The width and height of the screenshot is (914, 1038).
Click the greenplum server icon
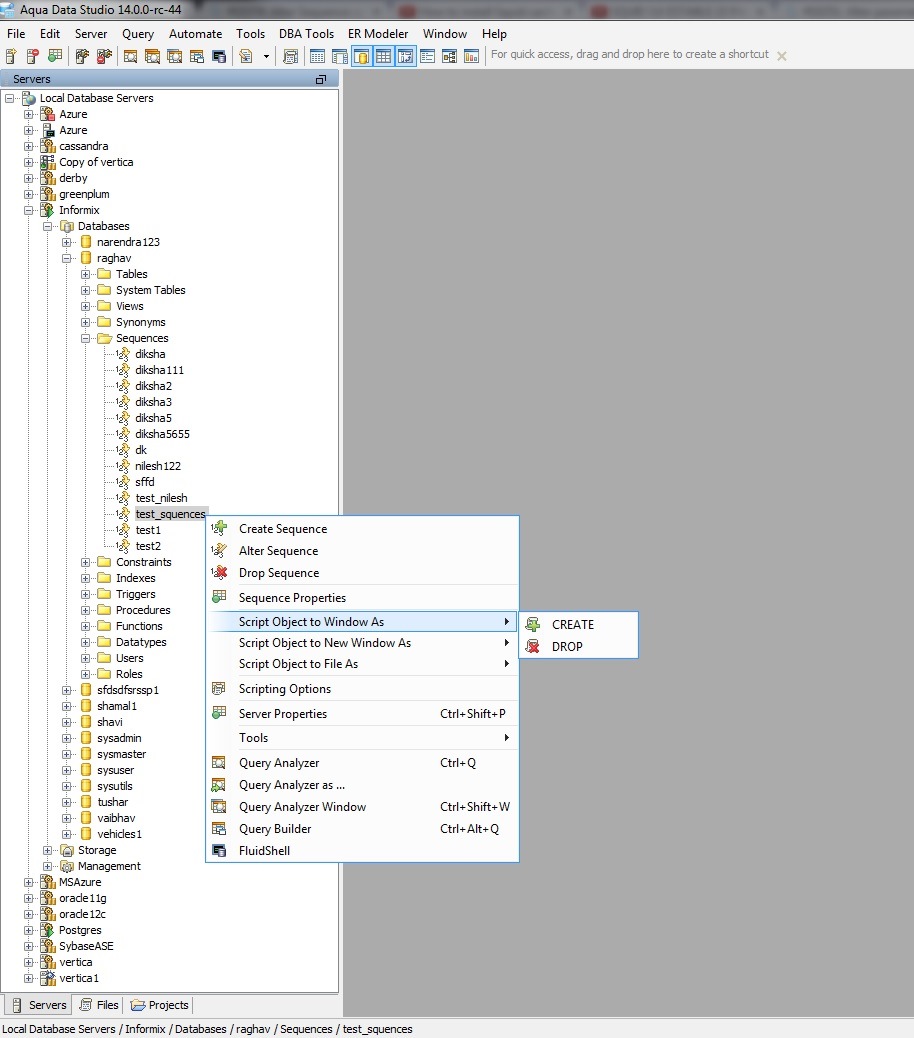(x=48, y=195)
